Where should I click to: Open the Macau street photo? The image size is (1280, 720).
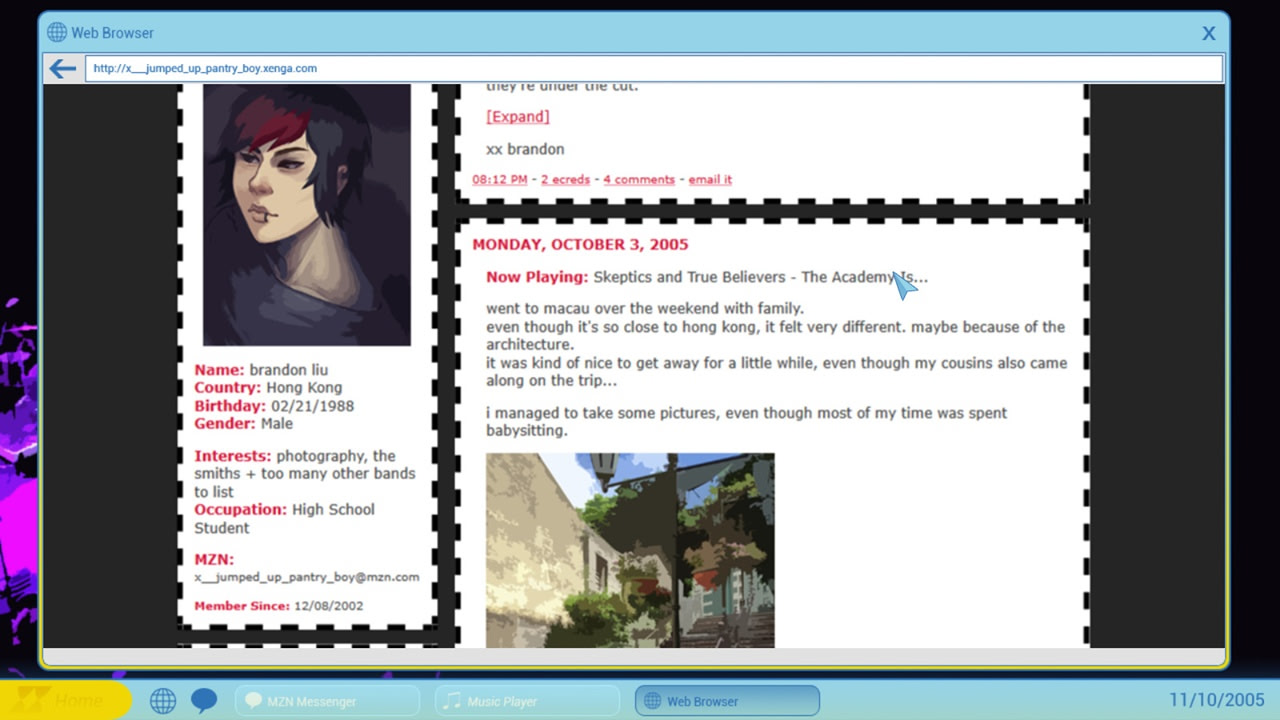coord(629,550)
